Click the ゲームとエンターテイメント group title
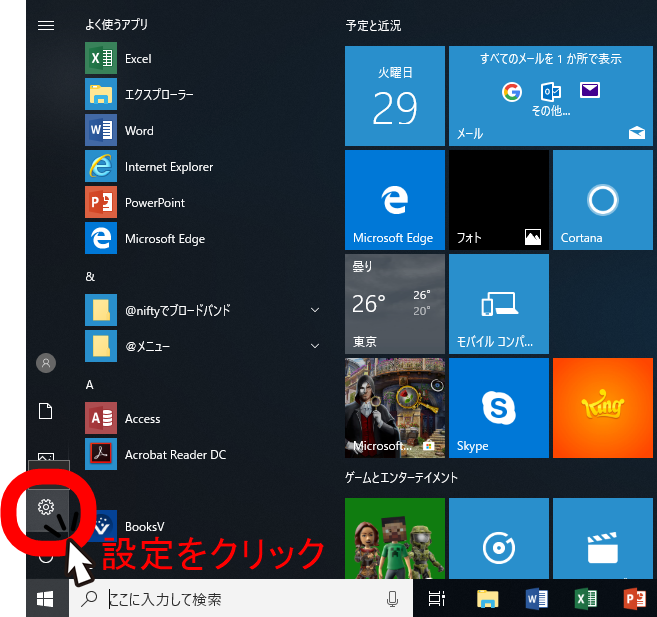Screen dimensions: 657x617 401,477
